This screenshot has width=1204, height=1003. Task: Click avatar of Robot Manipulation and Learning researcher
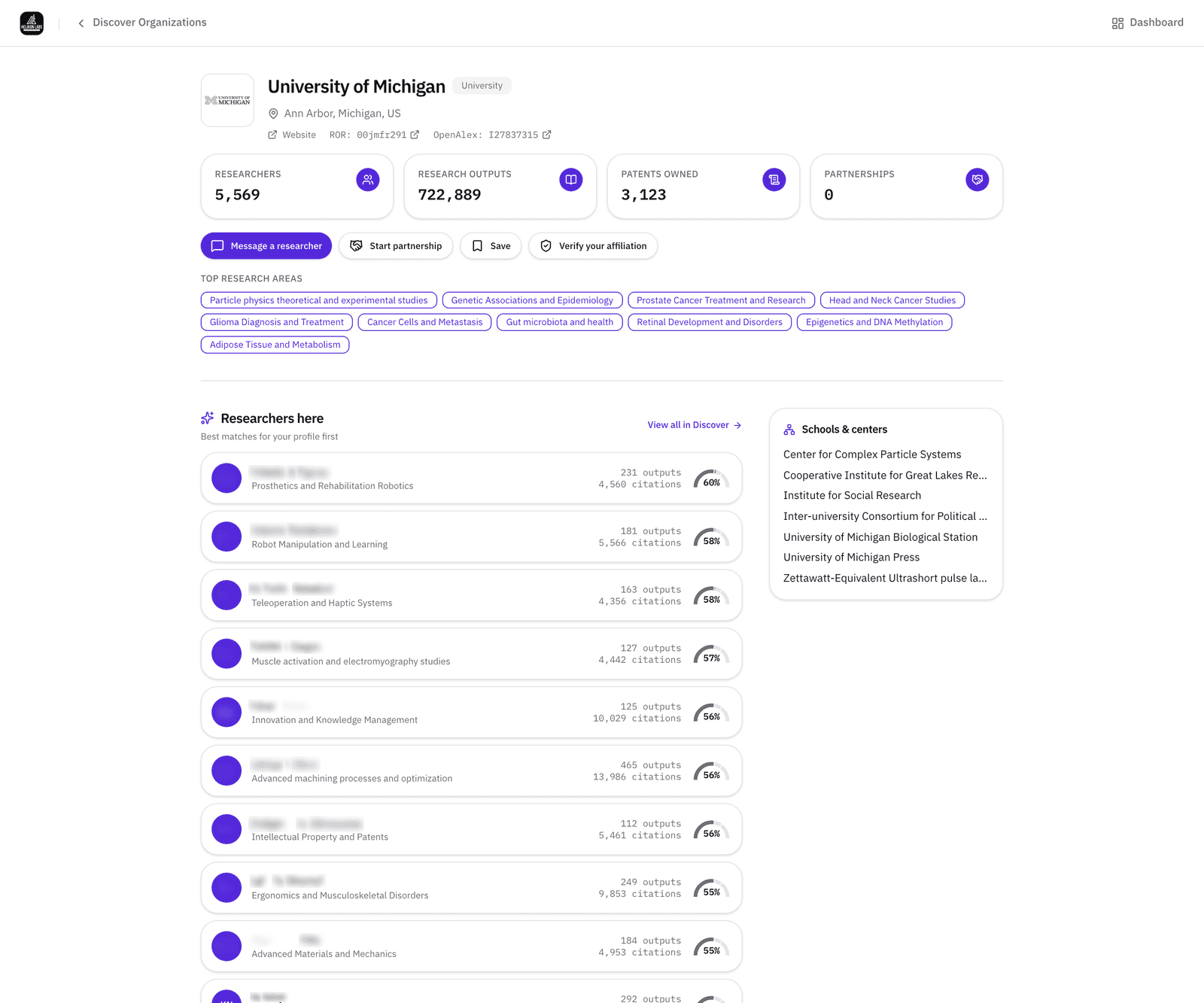pyautogui.click(x=227, y=537)
